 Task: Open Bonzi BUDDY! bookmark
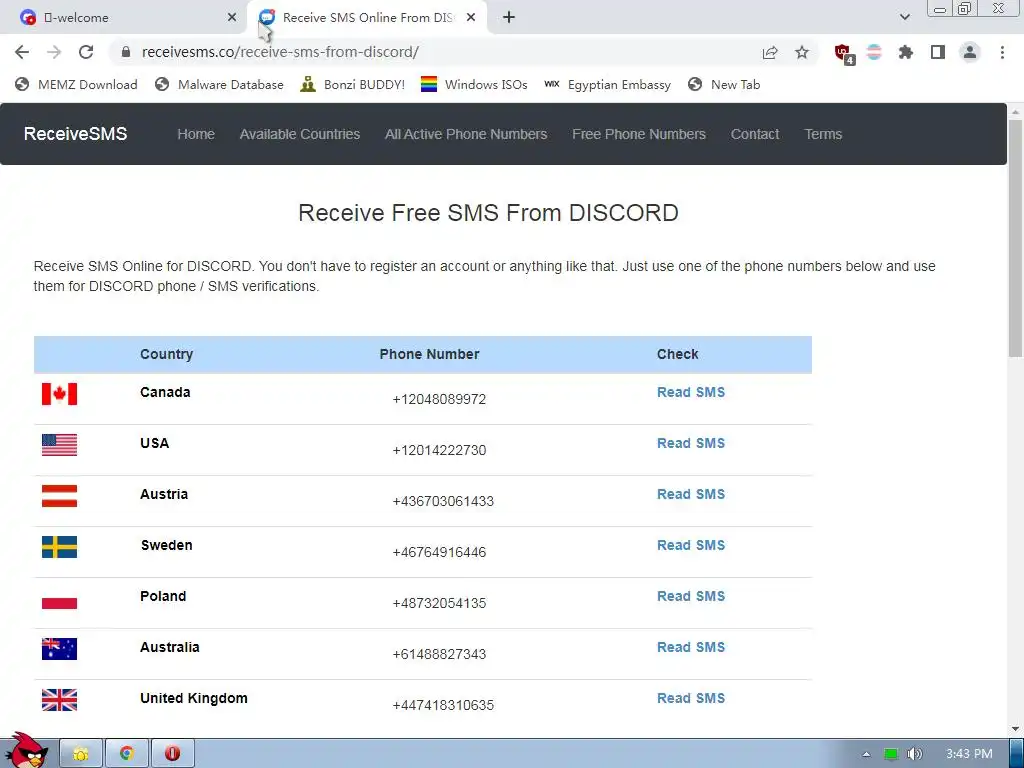(x=353, y=84)
